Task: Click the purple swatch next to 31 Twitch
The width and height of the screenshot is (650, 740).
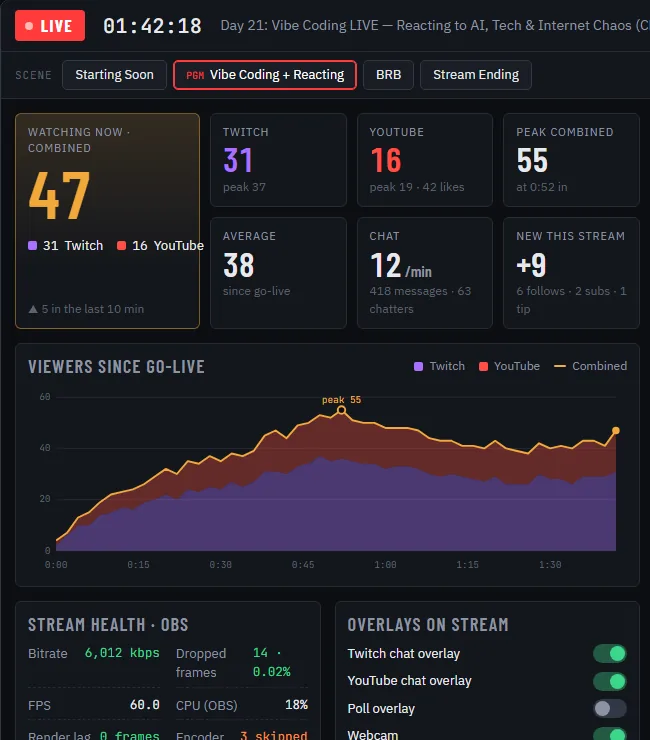Action: (33, 245)
